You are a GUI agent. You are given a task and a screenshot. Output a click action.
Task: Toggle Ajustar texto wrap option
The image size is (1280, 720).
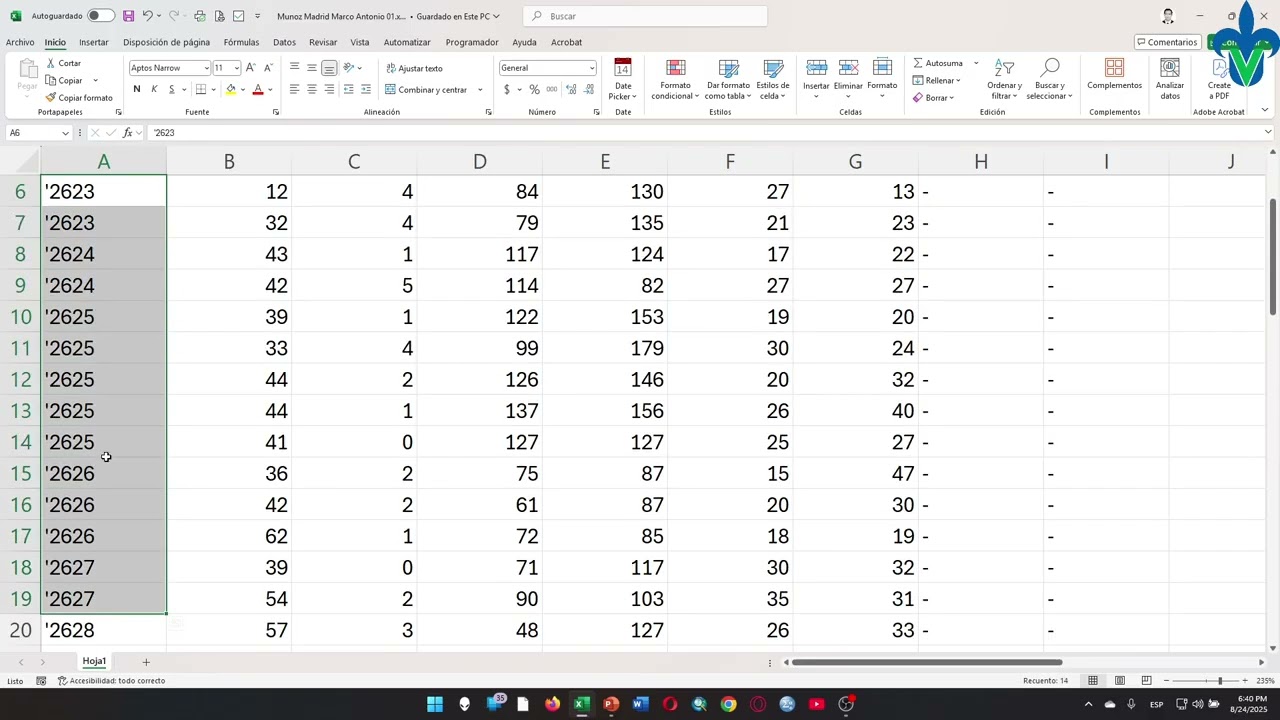pyautogui.click(x=414, y=68)
